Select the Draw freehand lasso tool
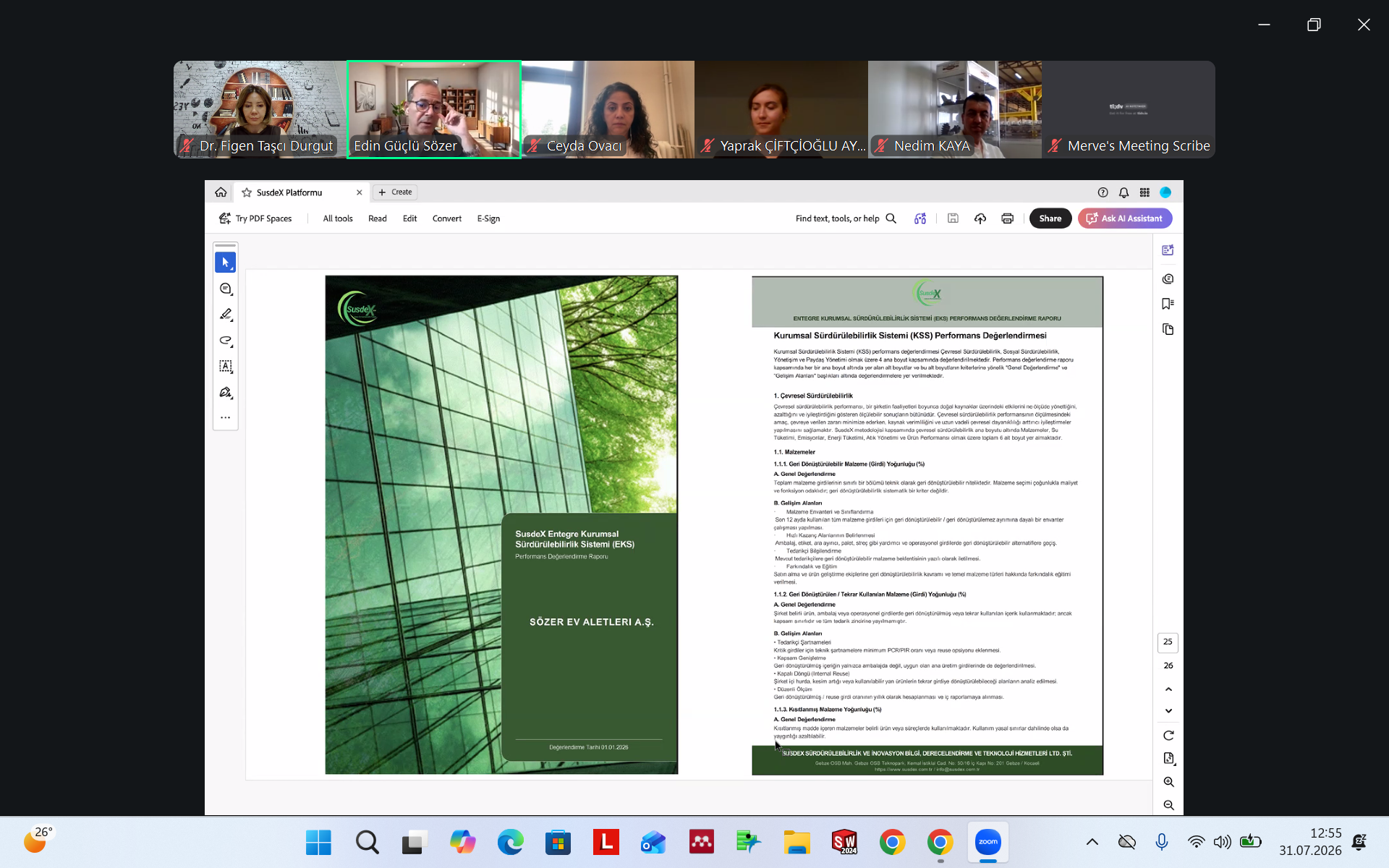 point(226,341)
